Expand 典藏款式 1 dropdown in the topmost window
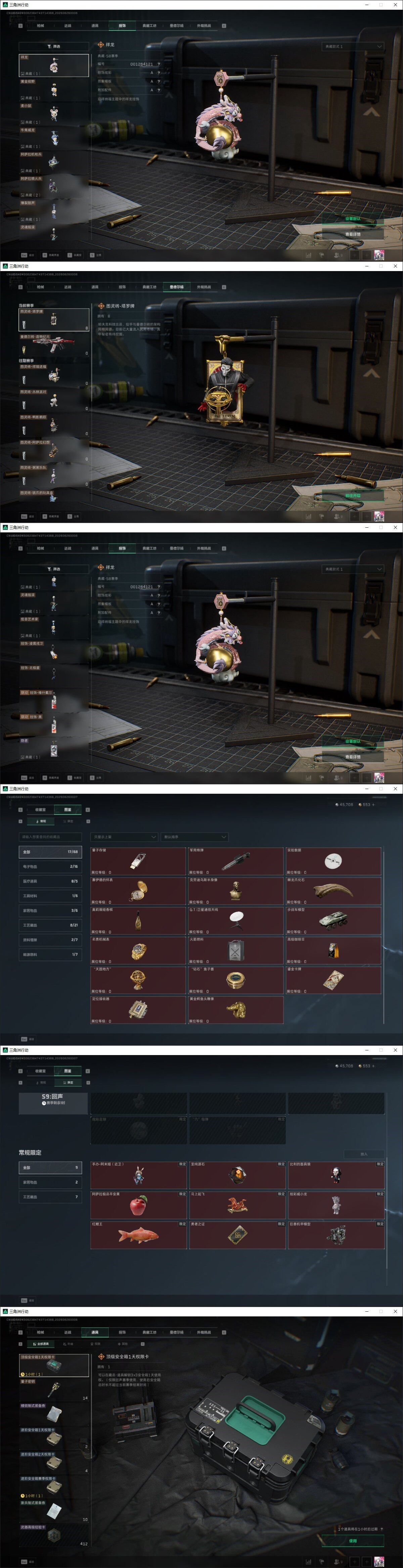The image size is (403, 1568). click(x=353, y=46)
